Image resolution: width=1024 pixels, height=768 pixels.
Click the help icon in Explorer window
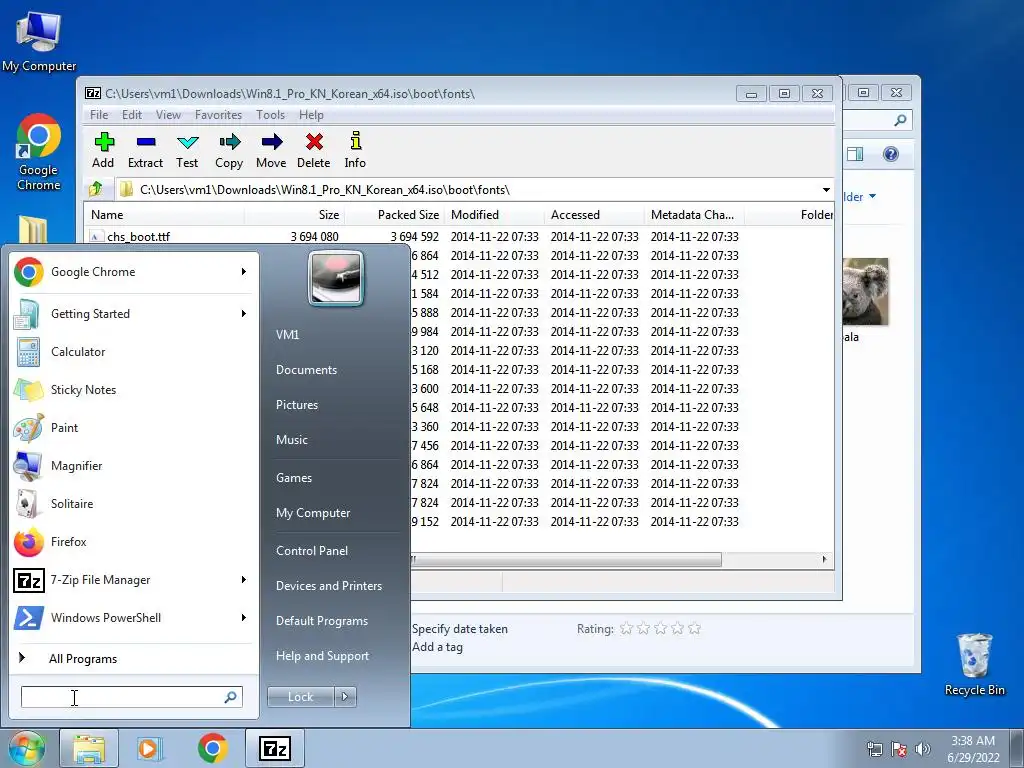(891, 154)
